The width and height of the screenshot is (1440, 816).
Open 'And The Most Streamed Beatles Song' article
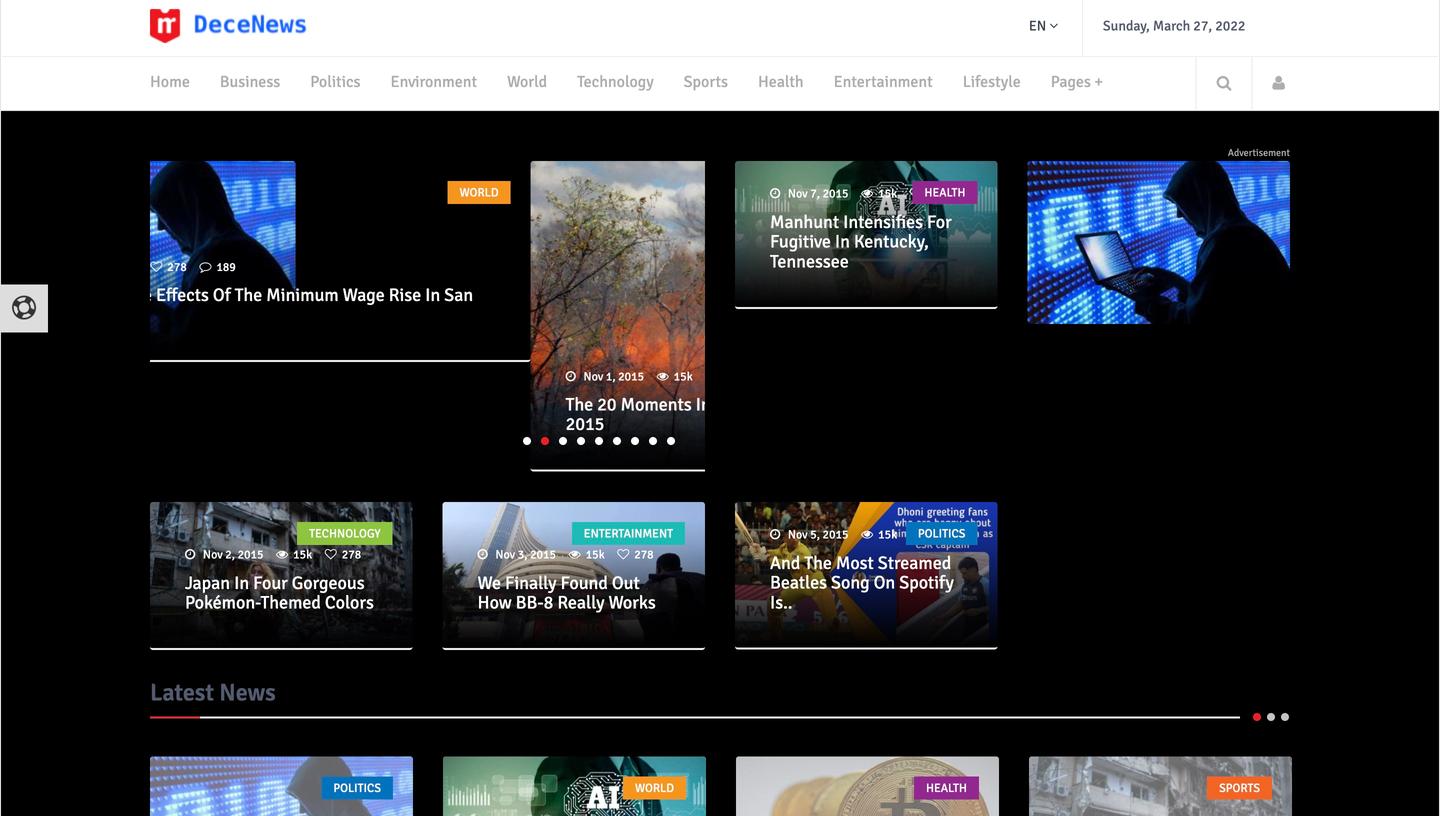point(862,583)
